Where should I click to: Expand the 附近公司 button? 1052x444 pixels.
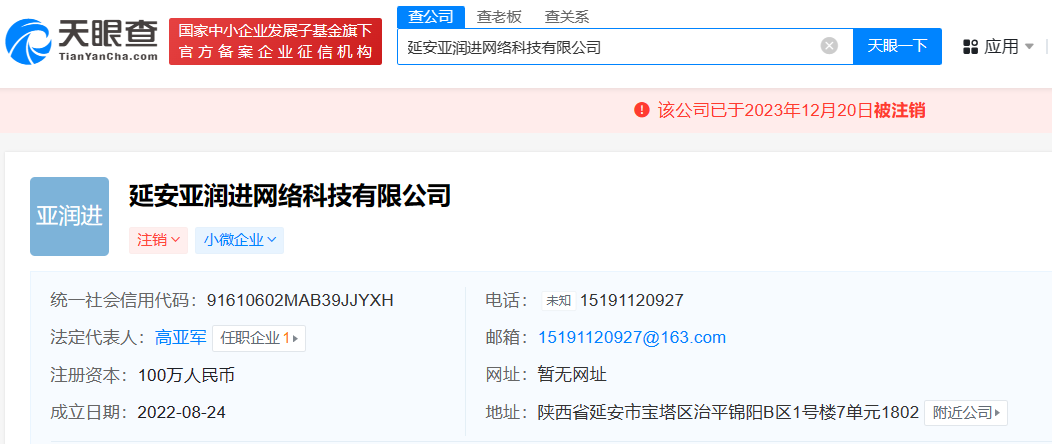click(x=965, y=412)
